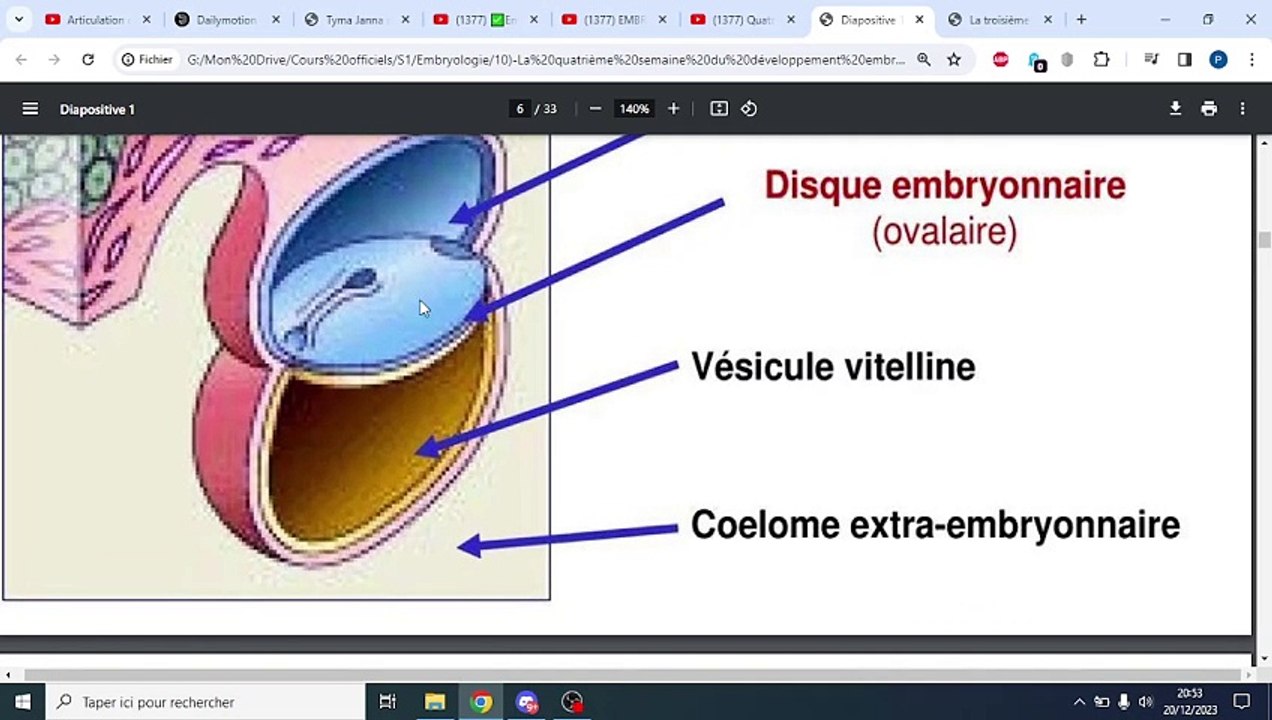Open the Windows notification center
Image resolution: width=1272 pixels, height=720 pixels.
(1241, 702)
